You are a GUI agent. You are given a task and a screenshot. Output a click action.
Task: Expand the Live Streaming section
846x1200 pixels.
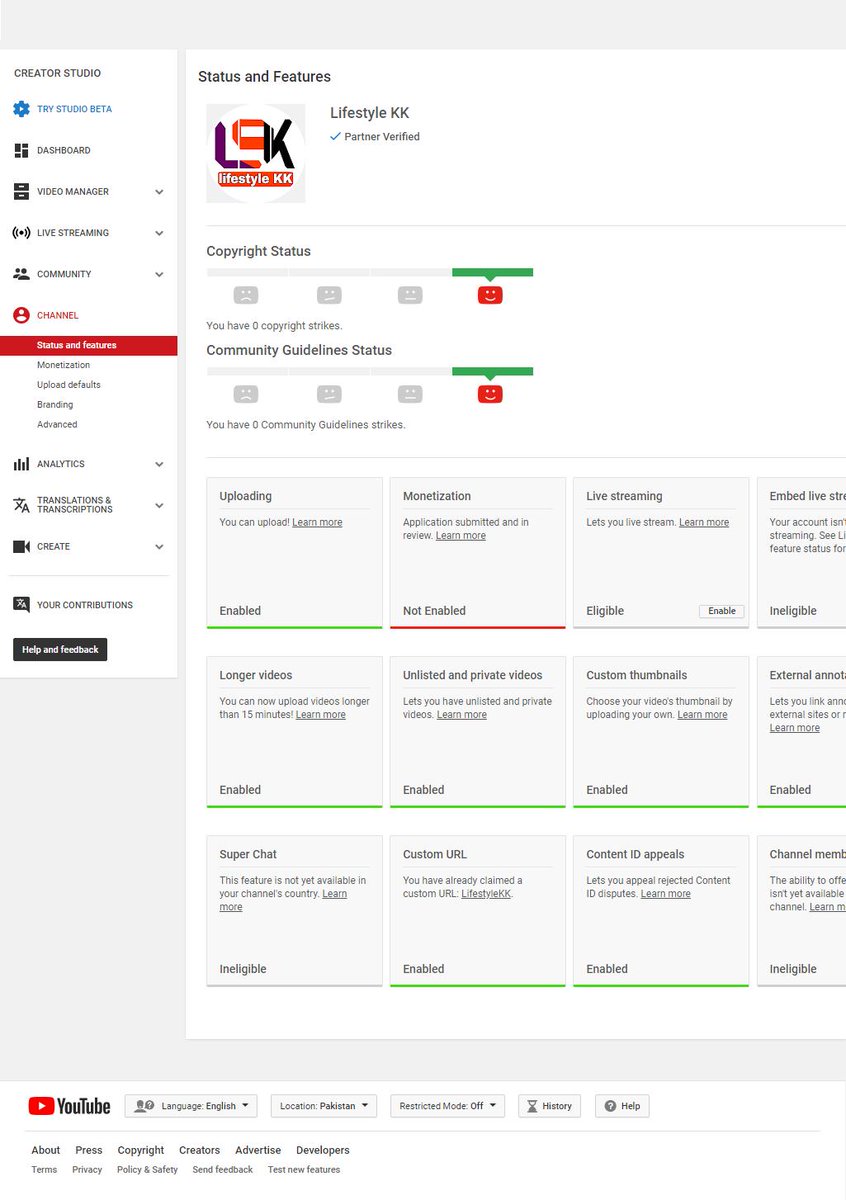159,233
